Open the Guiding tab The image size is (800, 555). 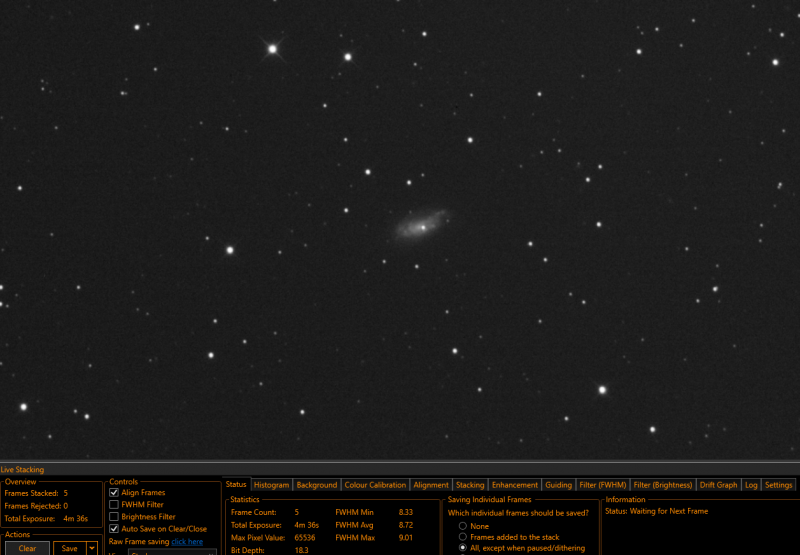pyautogui.click(x=559, y=485)
